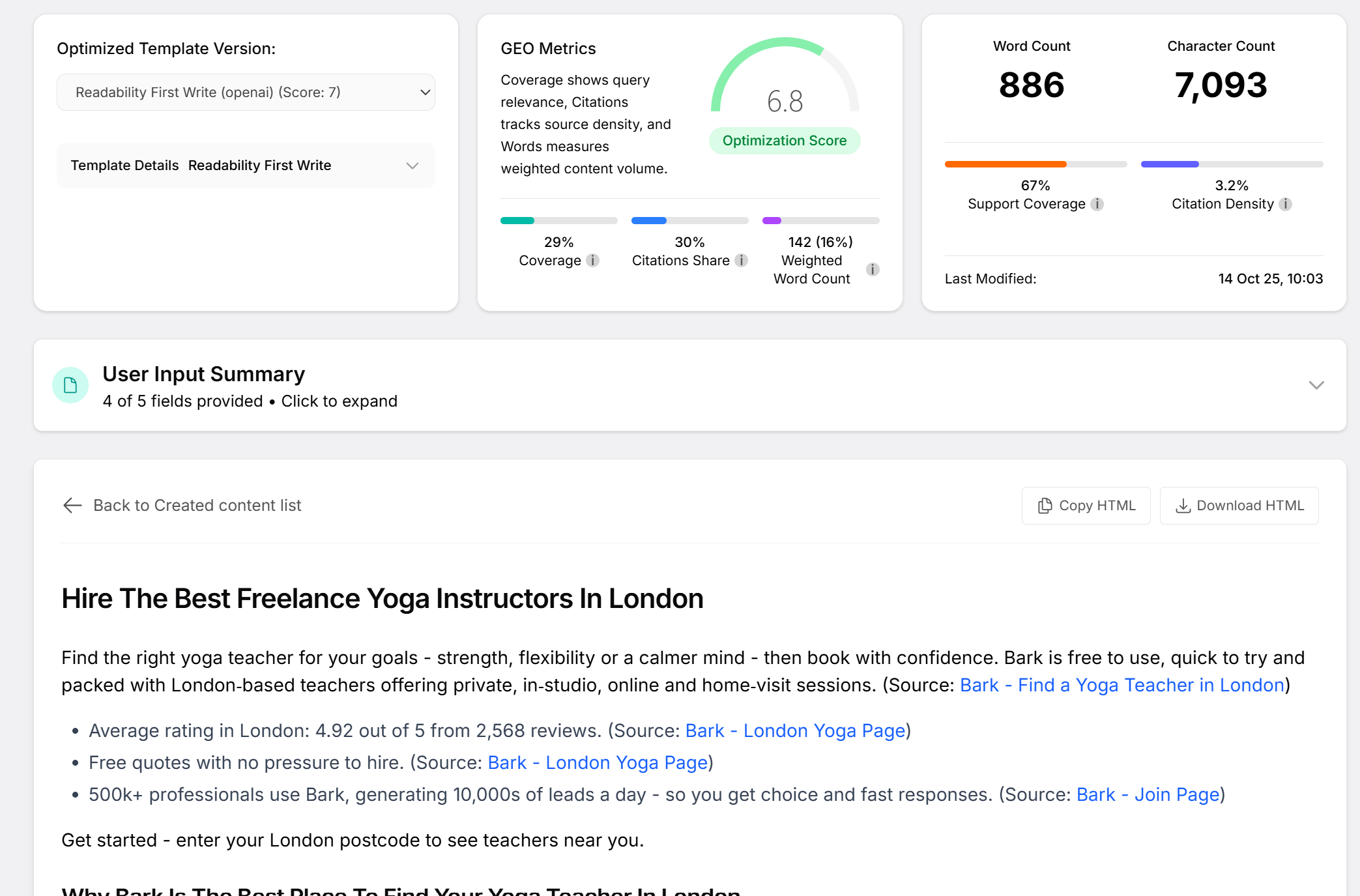1360x896 pixels.
Task: Click the Citations Share info icon
Action: [741, 260]
